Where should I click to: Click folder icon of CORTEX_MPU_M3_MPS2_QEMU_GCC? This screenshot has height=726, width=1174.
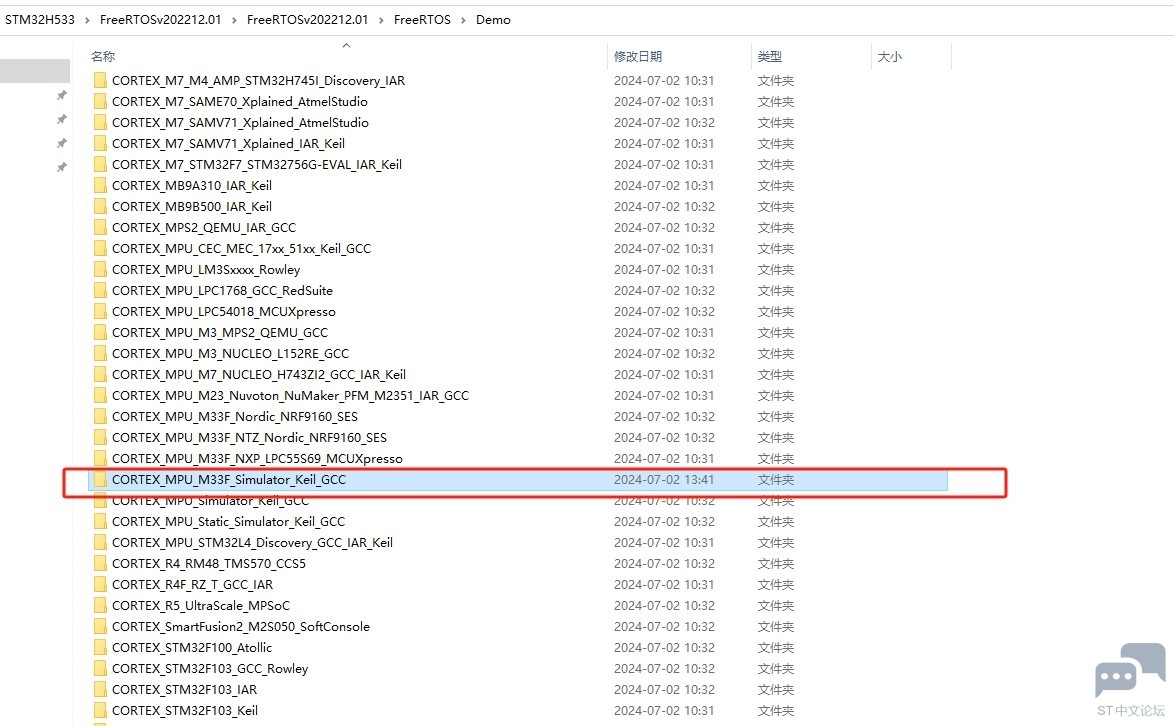100,332
